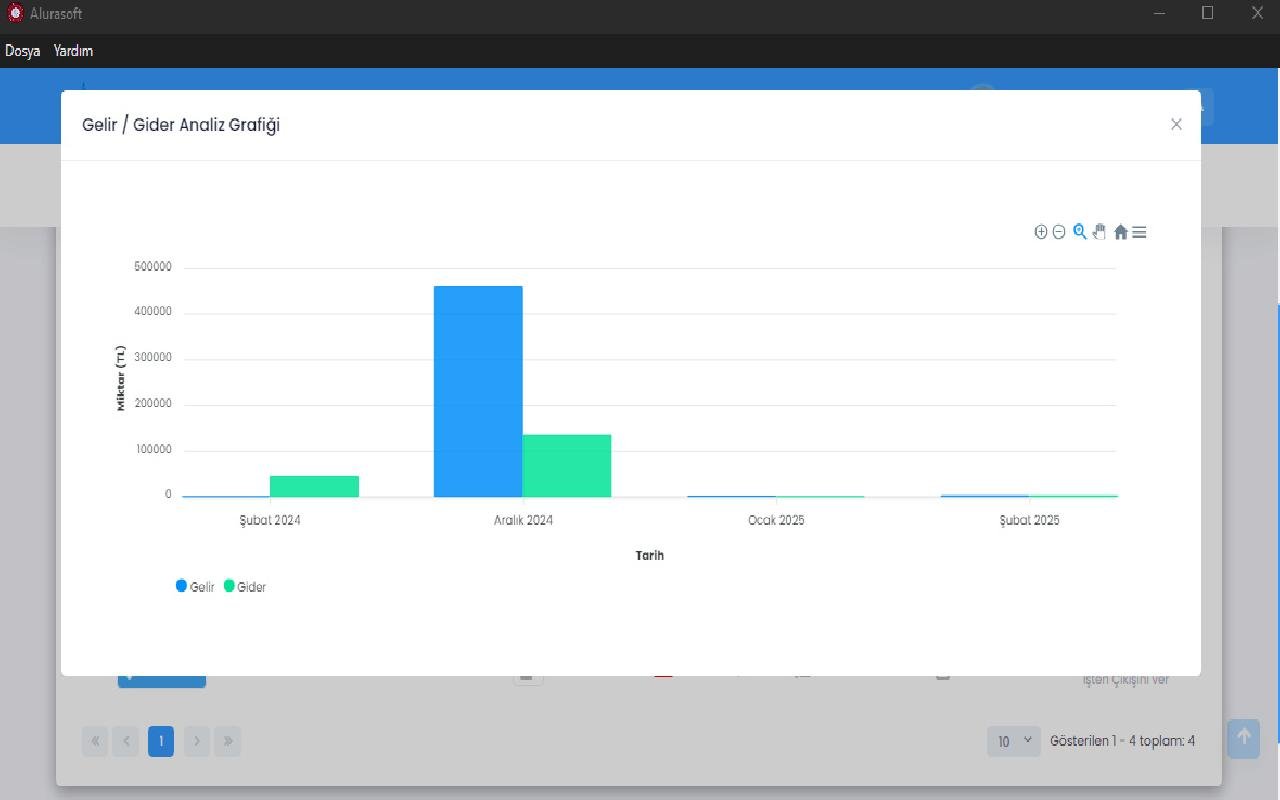Image resolution: width=1280 pixels, height=800 pixels.
Task: Click the green Aralık 2024 expense bar
Action: [x=566, y=465]
